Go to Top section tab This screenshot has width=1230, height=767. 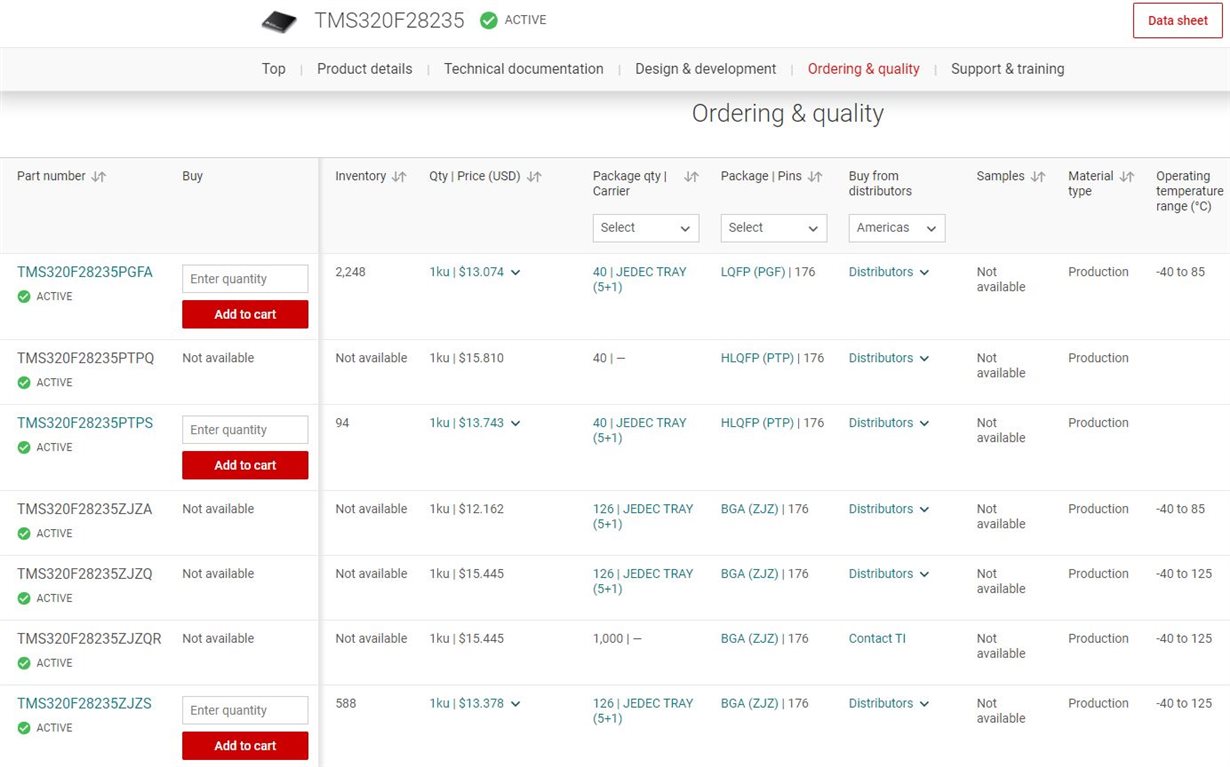274,69
